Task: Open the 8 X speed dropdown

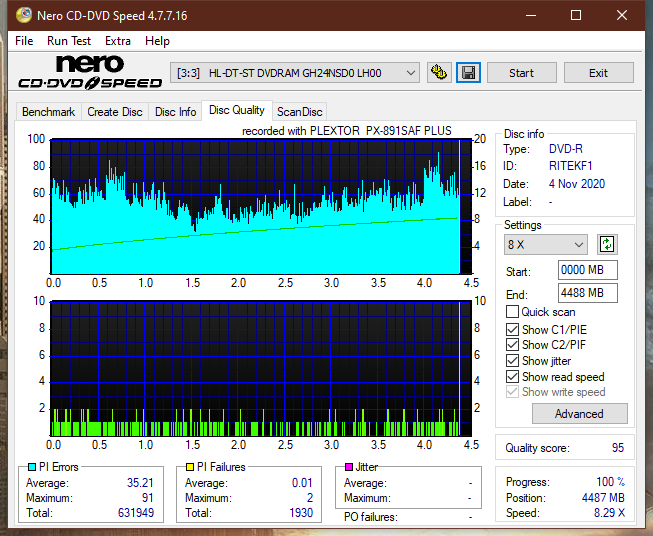Action: pyautogui.click(x=546, y=244)
